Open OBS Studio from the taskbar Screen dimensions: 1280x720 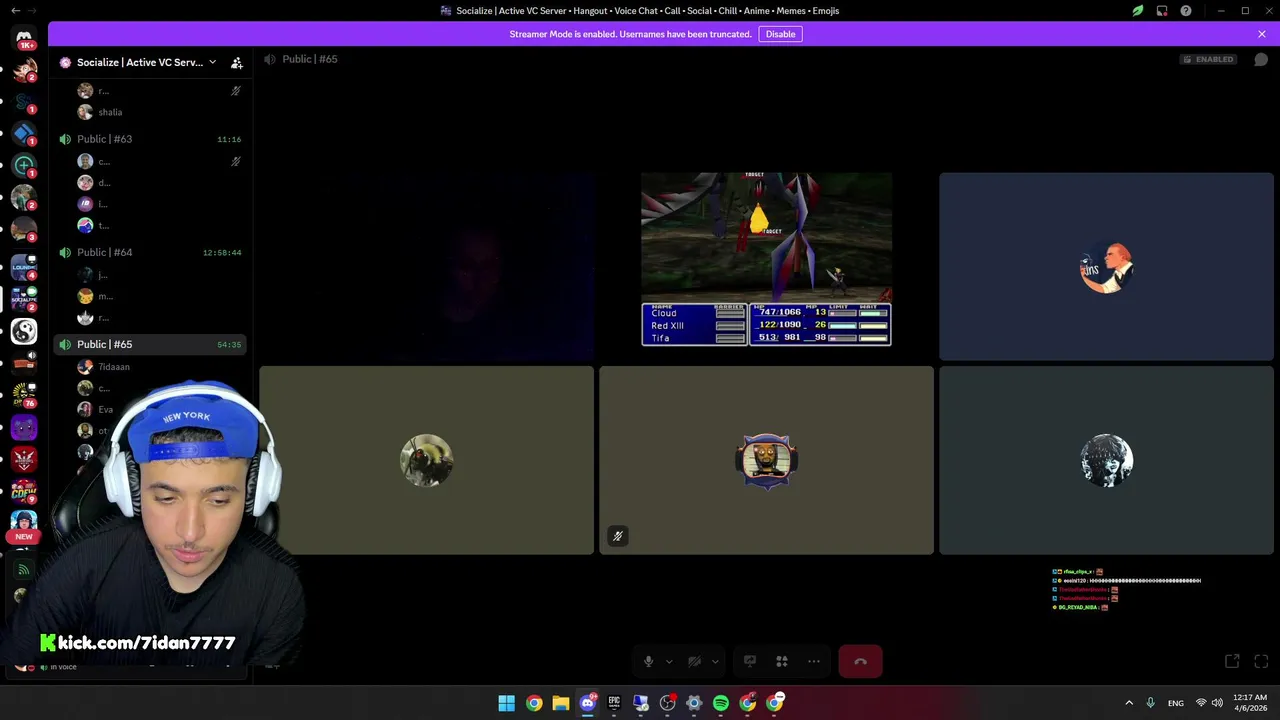coord(668,703)
